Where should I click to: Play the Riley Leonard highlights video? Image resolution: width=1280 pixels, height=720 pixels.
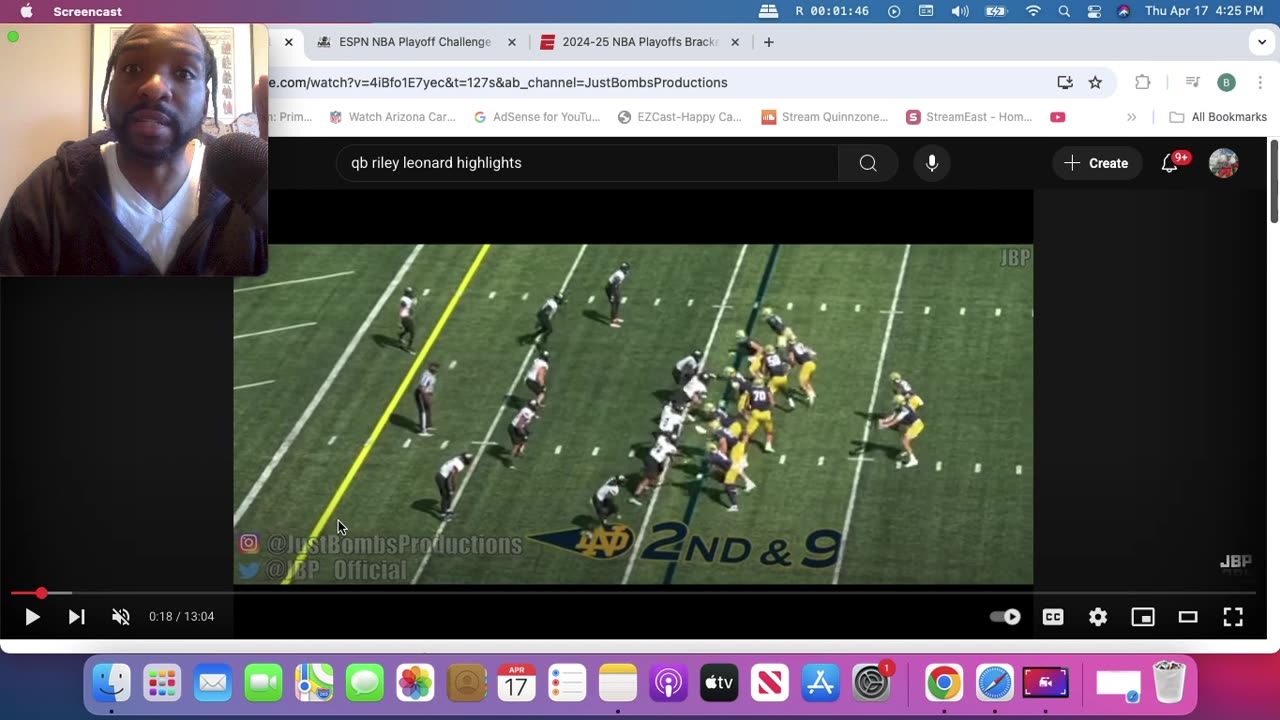tap(32, 617)
